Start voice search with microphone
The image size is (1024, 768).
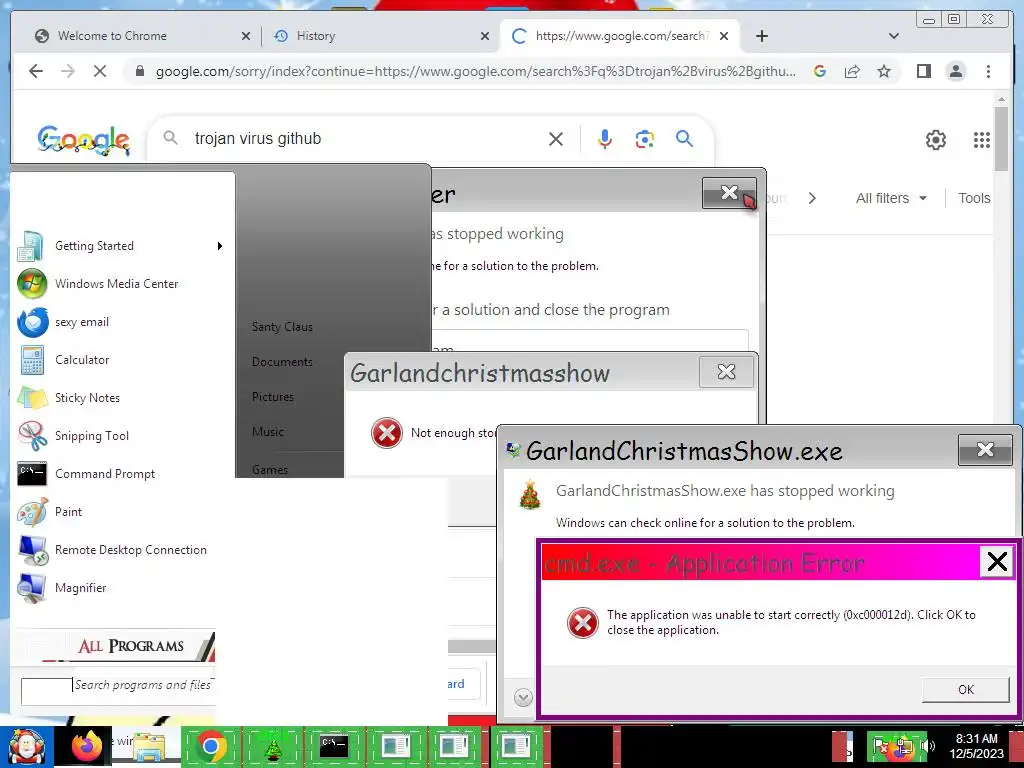pos(605,138)
